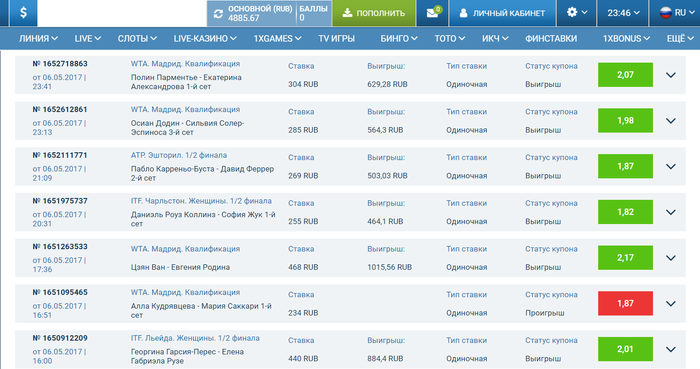
Task: Open the LIVE-КАЗИНО menu
Action: click(205, 39)
